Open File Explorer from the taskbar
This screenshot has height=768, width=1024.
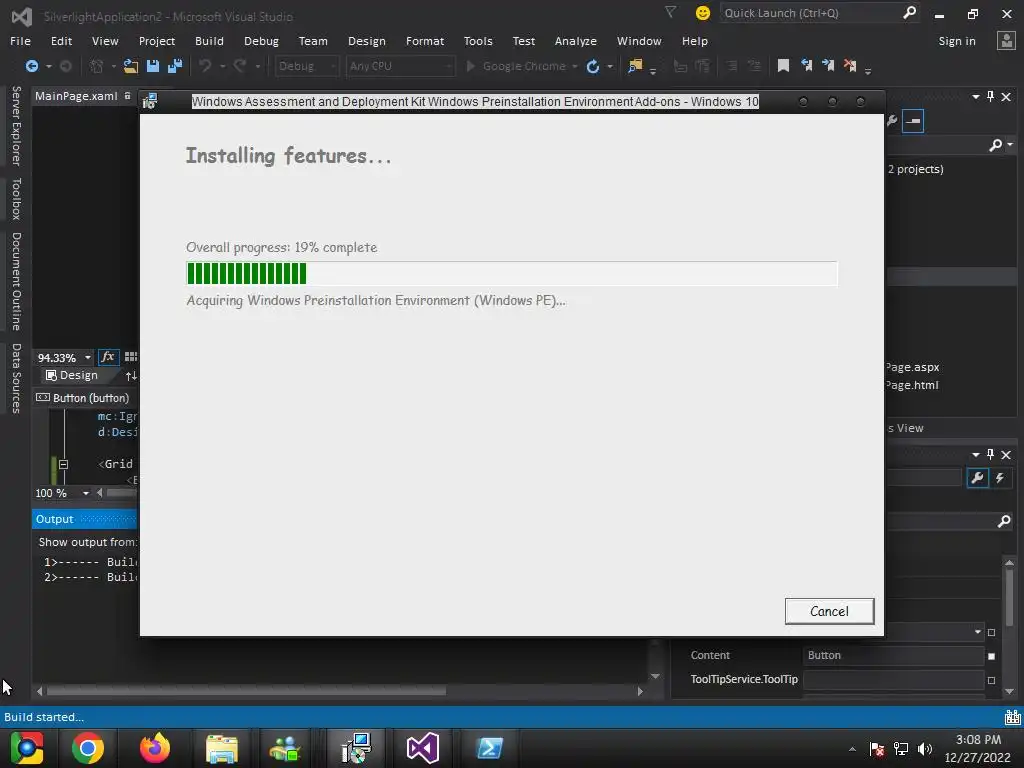(x=222, y=748)
